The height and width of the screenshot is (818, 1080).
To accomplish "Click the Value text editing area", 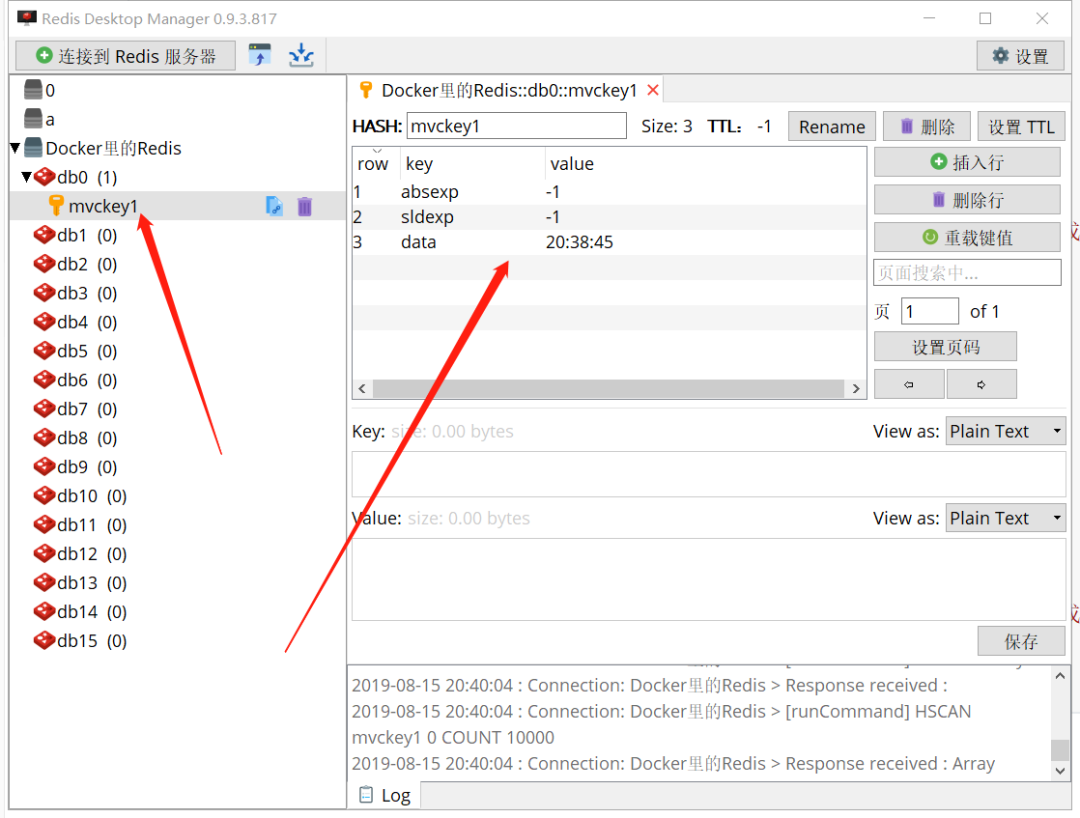I will [x=709, y=579].
